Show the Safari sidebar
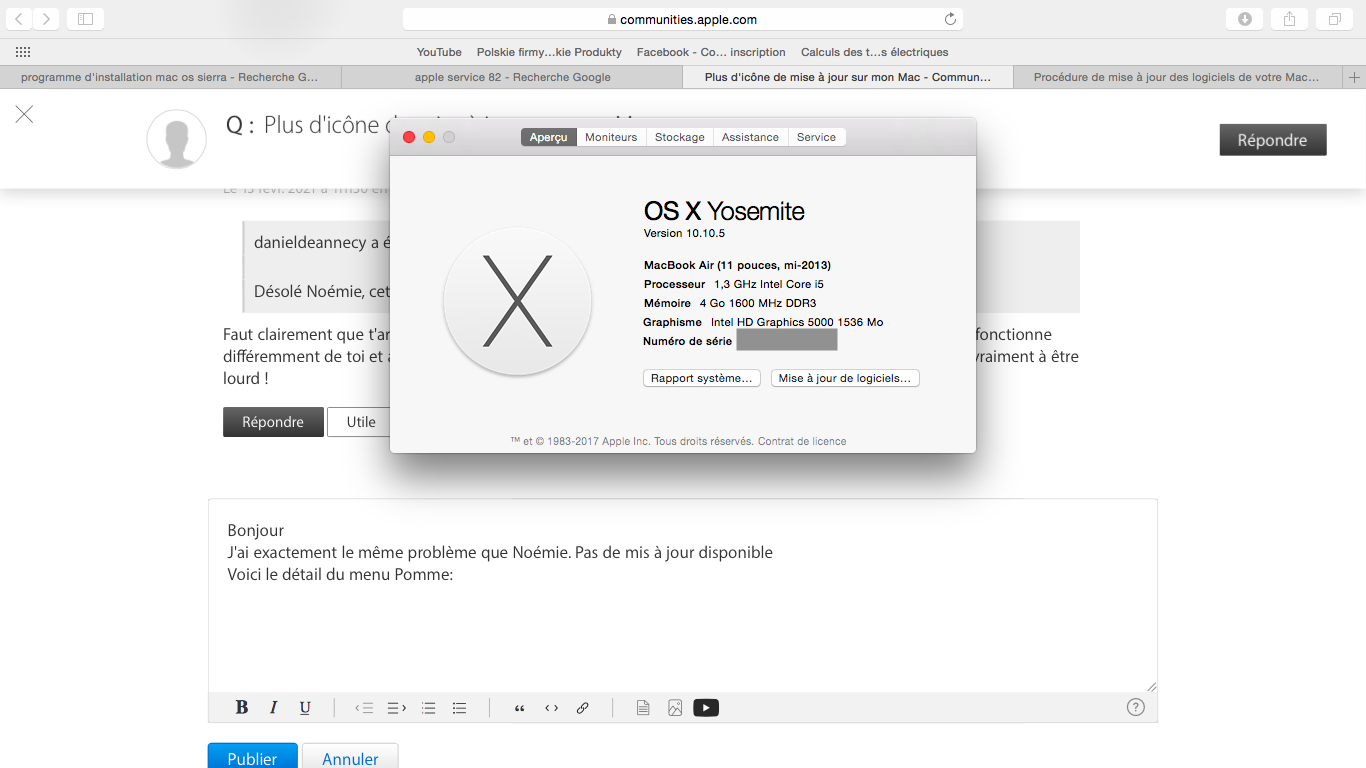1366x768 pixels. pyautogui.click(x=85, y=19)
